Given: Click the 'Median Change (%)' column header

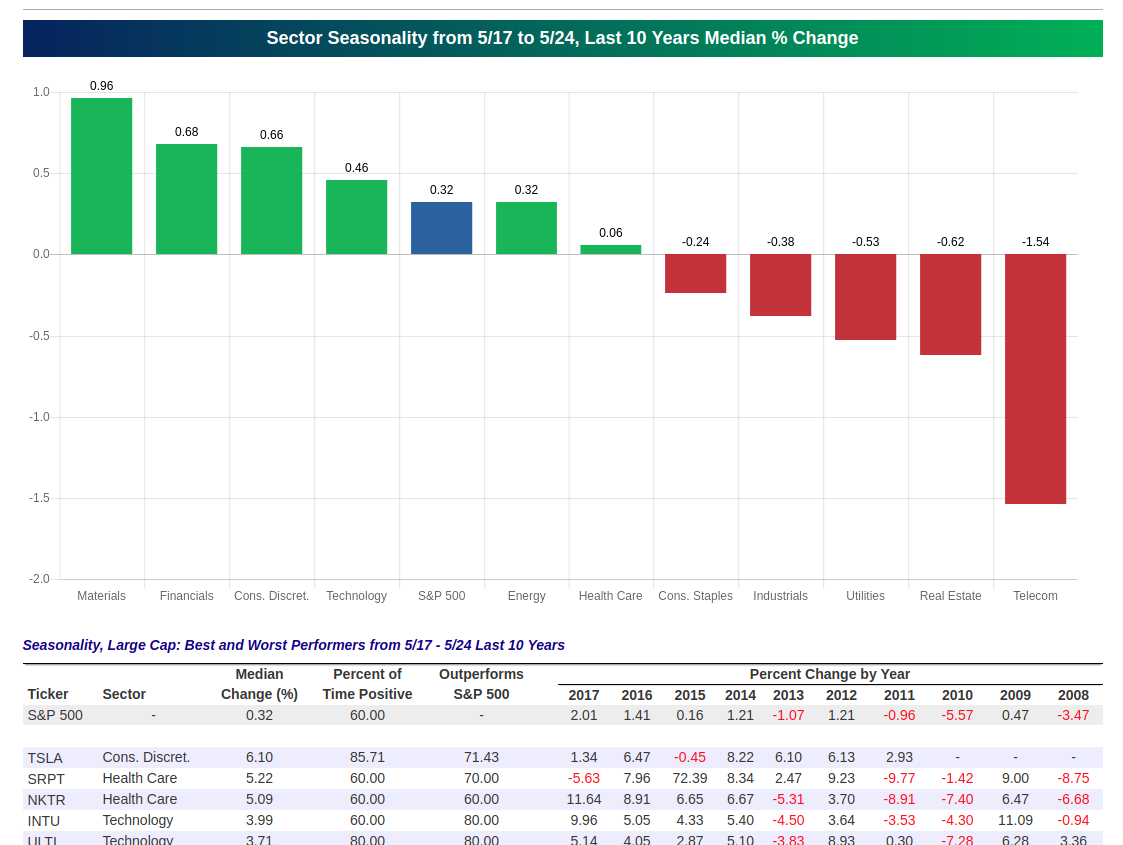Looking at the screenshot, I should (x=259, y=684).
